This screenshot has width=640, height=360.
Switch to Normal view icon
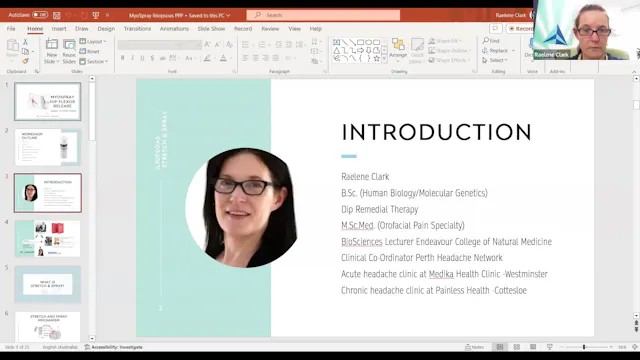(500, 347)
